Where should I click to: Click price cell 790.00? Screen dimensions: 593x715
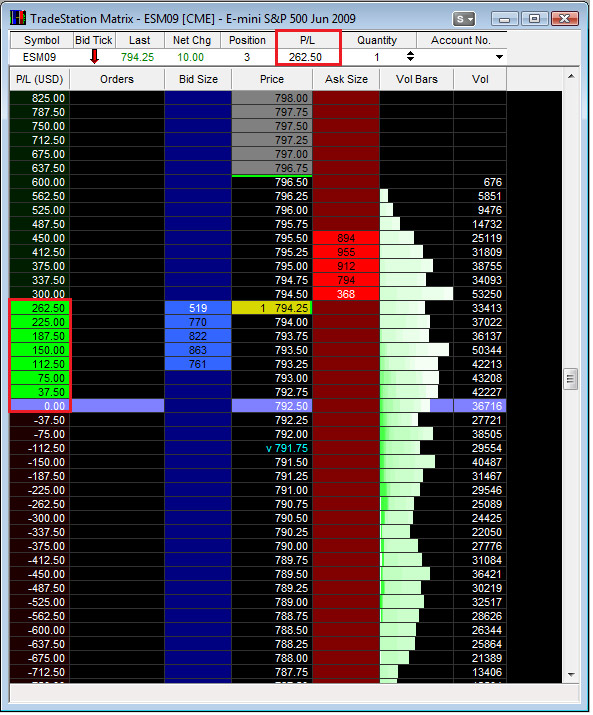pos(272,546)
